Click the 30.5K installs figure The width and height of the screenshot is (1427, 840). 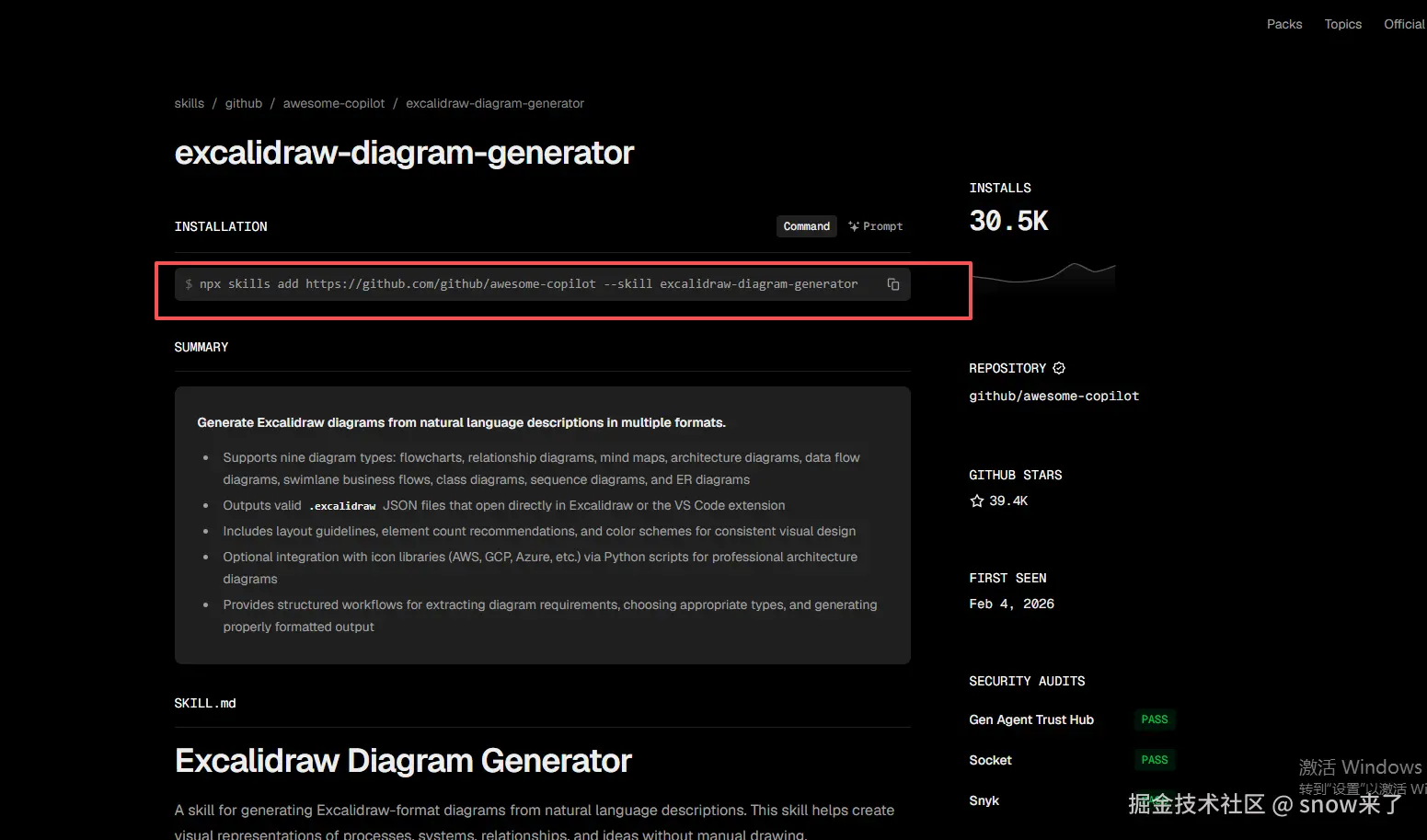click(1008, 221)
